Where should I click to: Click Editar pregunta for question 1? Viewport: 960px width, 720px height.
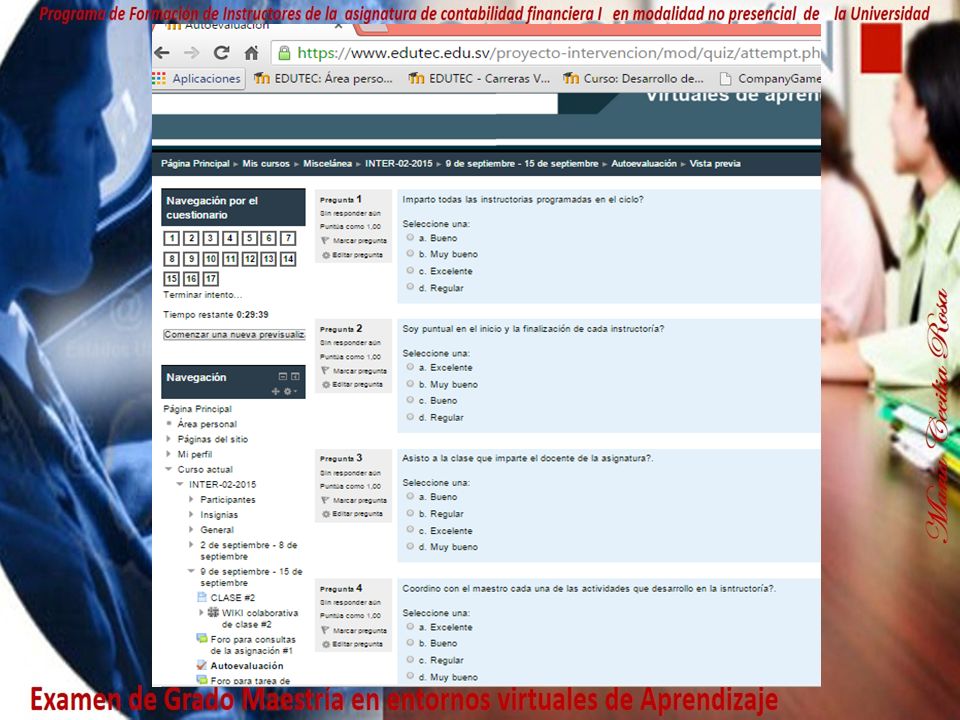point(353,255)
